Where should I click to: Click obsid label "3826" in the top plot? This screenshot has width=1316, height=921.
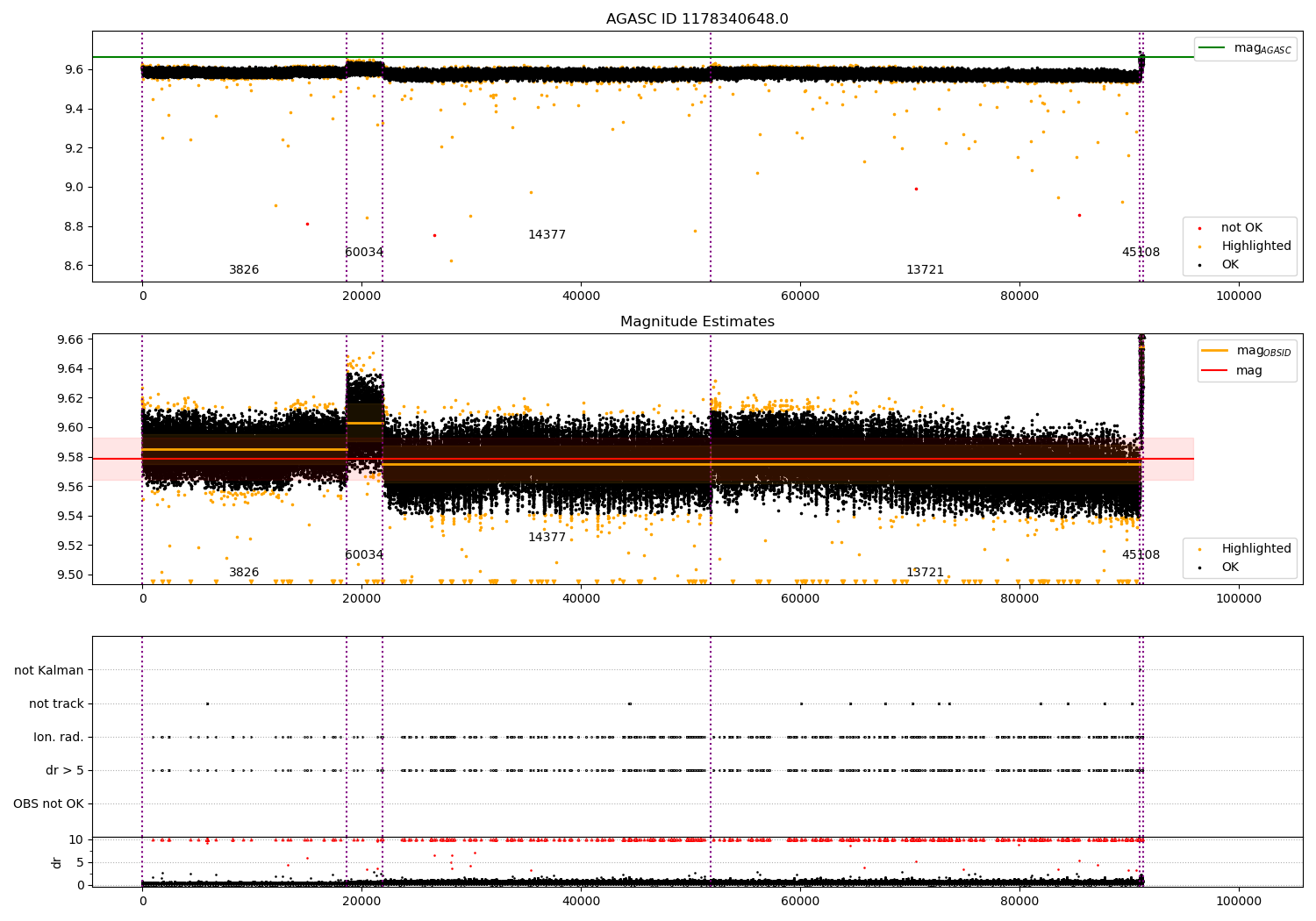244,270
